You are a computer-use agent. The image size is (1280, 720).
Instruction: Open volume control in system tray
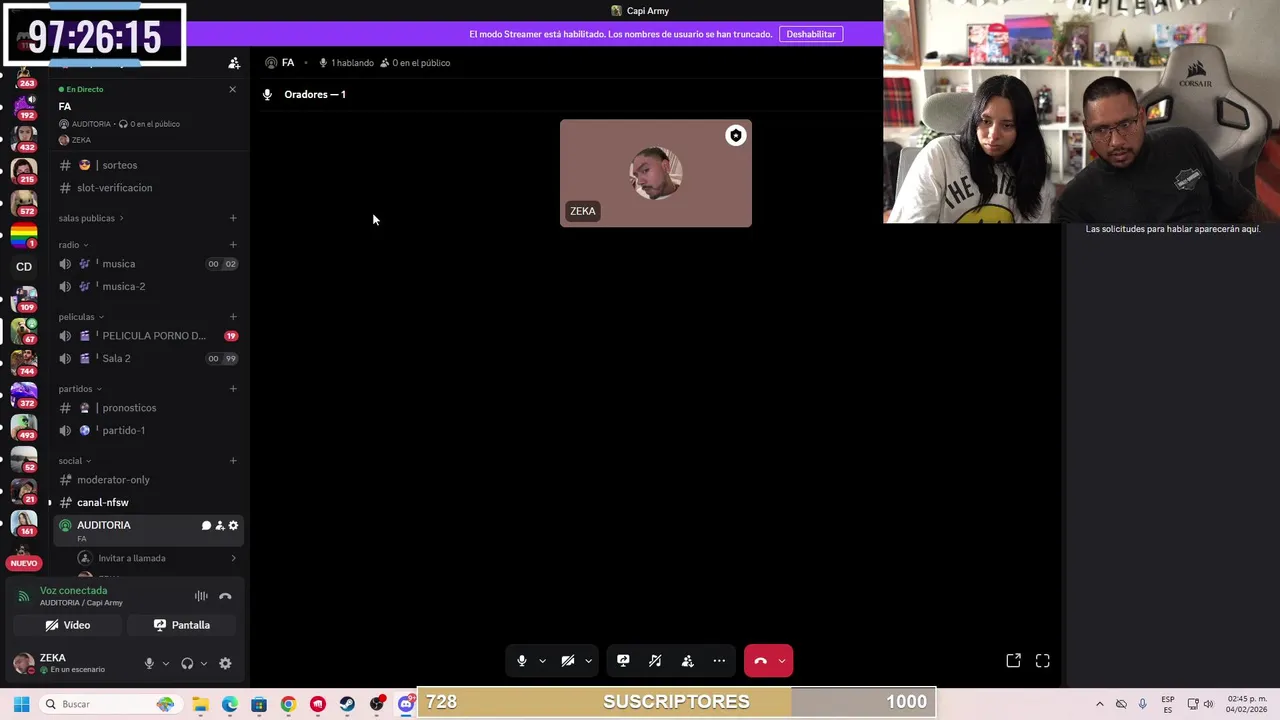(x=1209, y=704)
